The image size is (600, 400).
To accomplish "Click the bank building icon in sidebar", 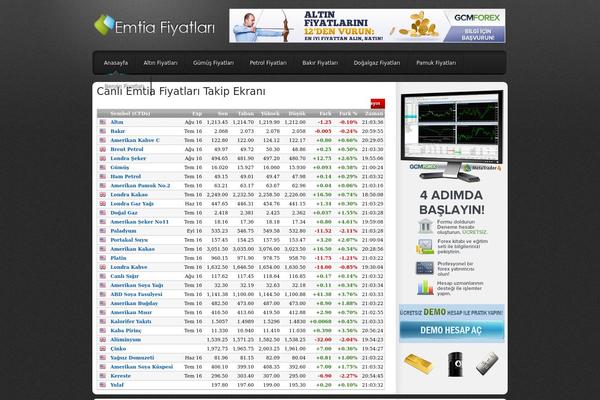I will [x=425, y=226].
